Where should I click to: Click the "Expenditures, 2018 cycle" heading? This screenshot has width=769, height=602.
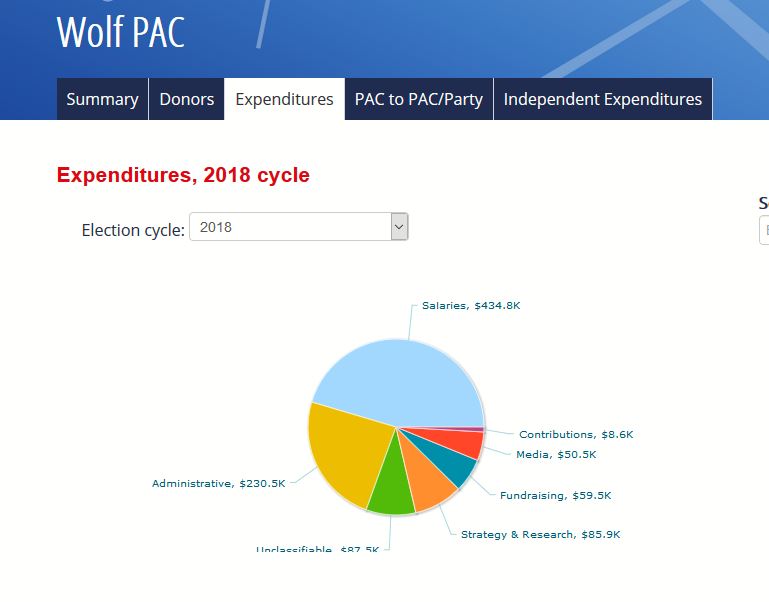coord(183,175)
